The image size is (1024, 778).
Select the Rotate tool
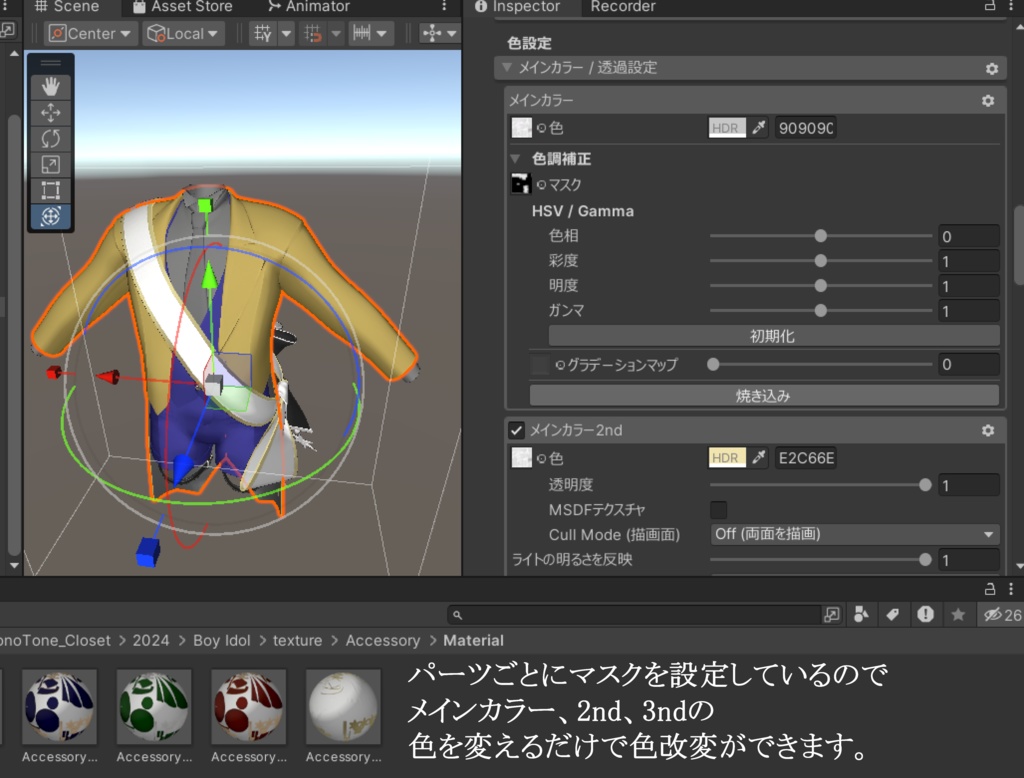click(50, 138)
